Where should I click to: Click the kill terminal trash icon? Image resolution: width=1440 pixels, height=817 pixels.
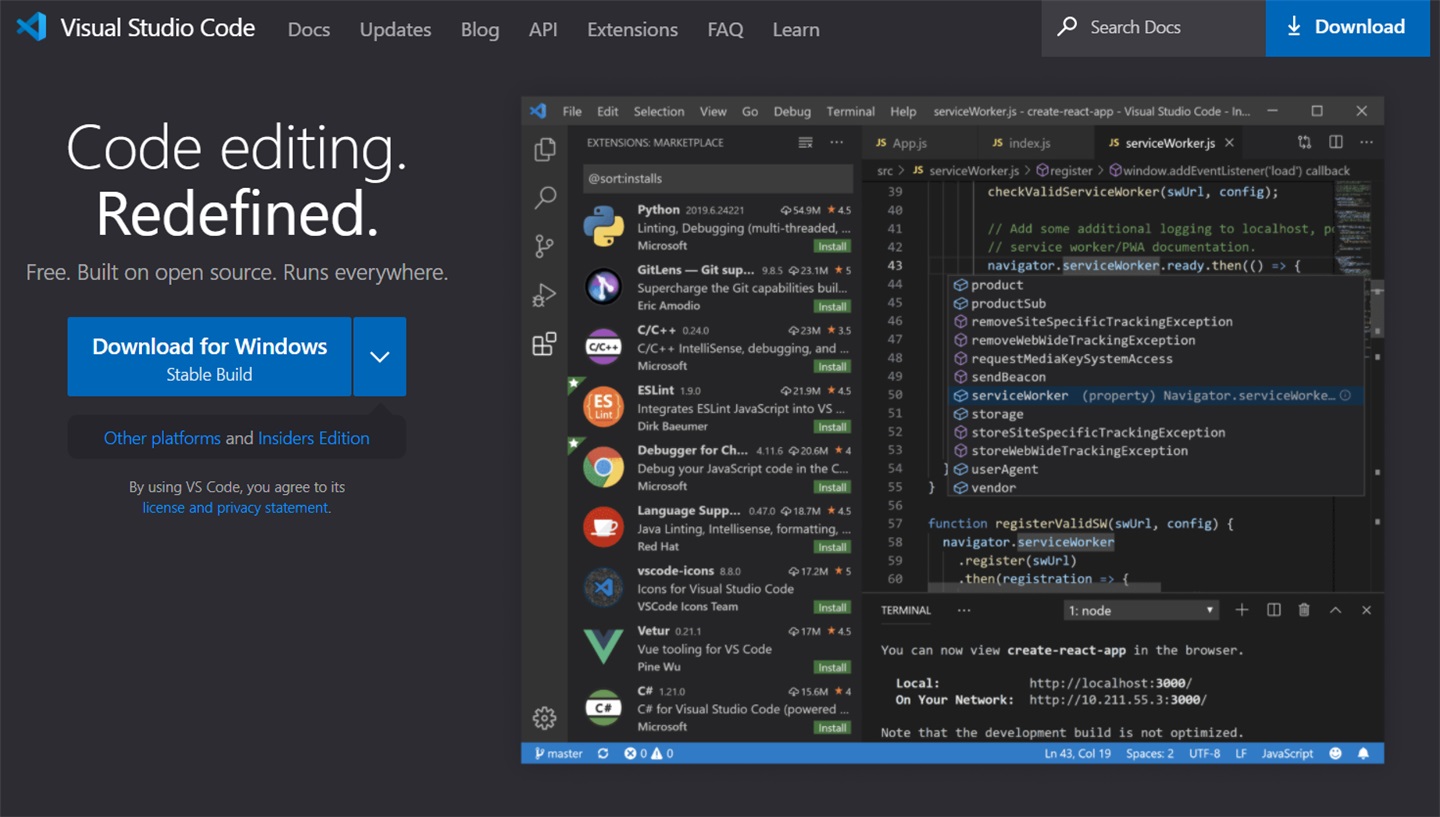[1303, 609]
